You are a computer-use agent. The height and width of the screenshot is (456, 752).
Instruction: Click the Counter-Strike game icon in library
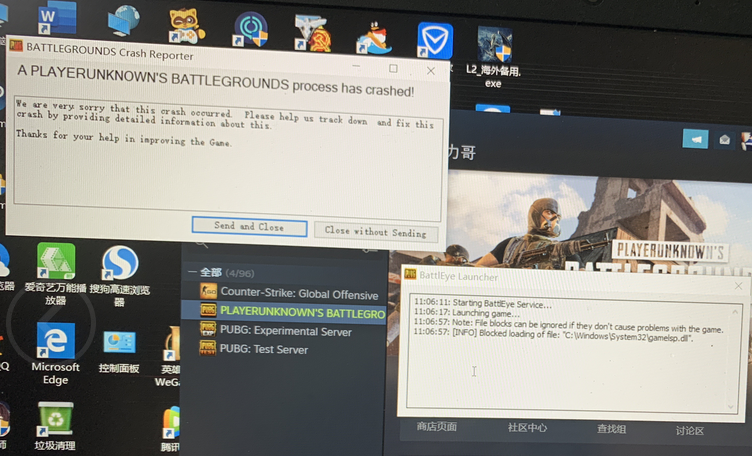[208, 291]
